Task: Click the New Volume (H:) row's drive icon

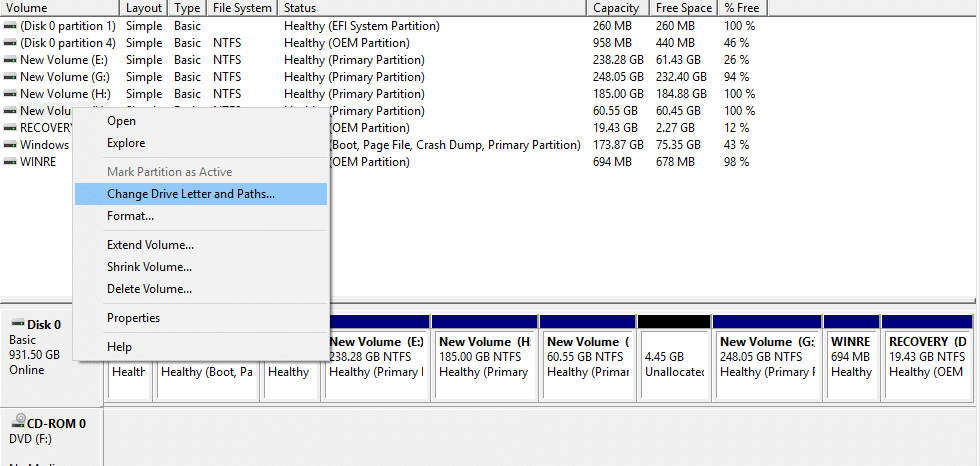Action: coord(10,94)
